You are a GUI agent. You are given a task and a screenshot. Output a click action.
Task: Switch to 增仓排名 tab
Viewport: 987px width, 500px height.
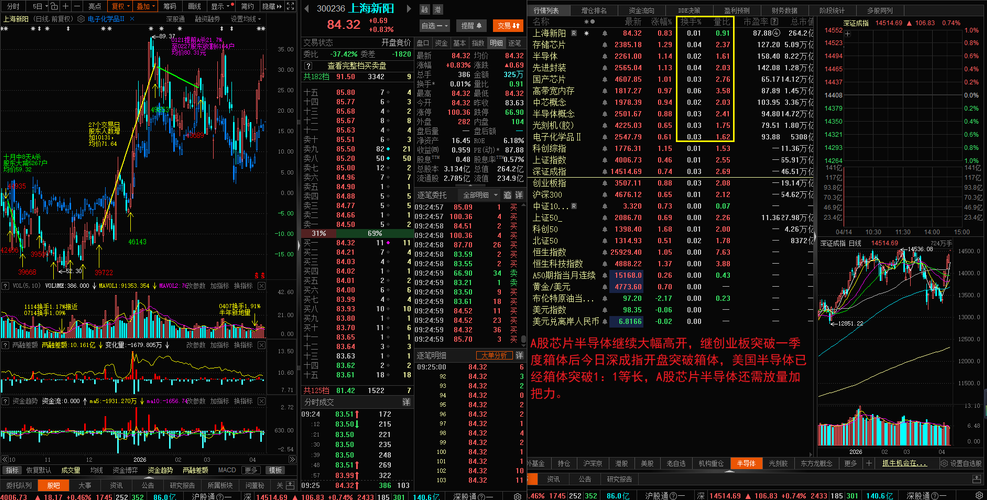click(594, 11)
